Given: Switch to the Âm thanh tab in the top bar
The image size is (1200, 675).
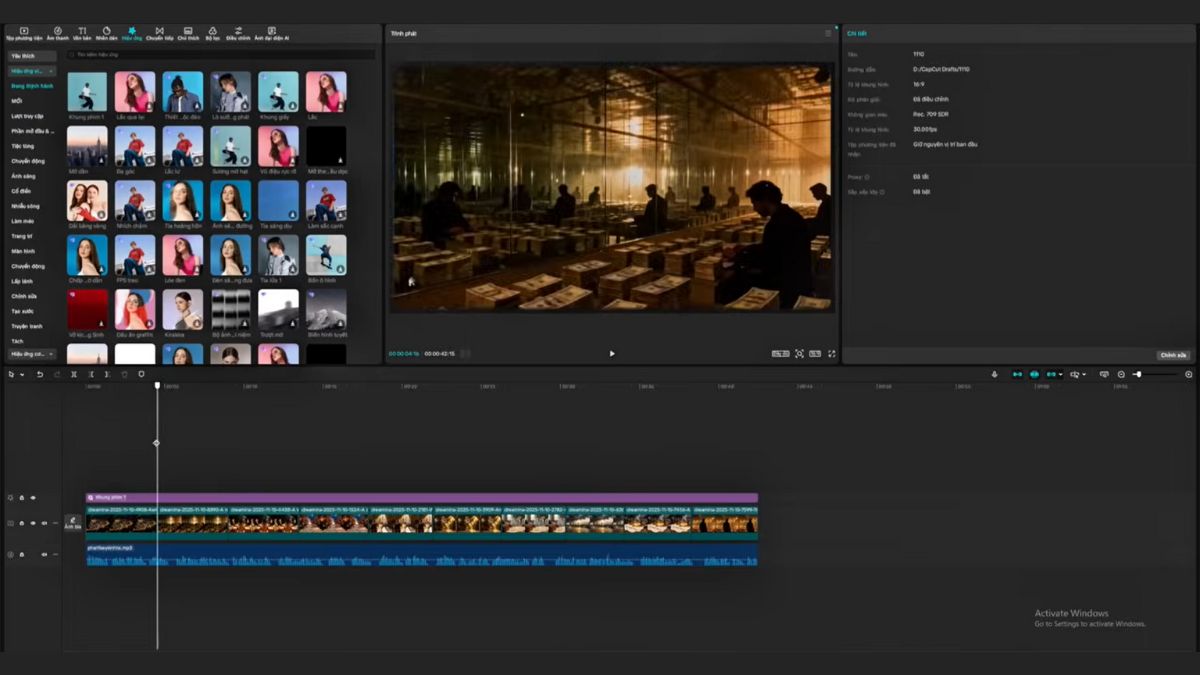Looking at the screenshot, I should click(x=57, y=32).
